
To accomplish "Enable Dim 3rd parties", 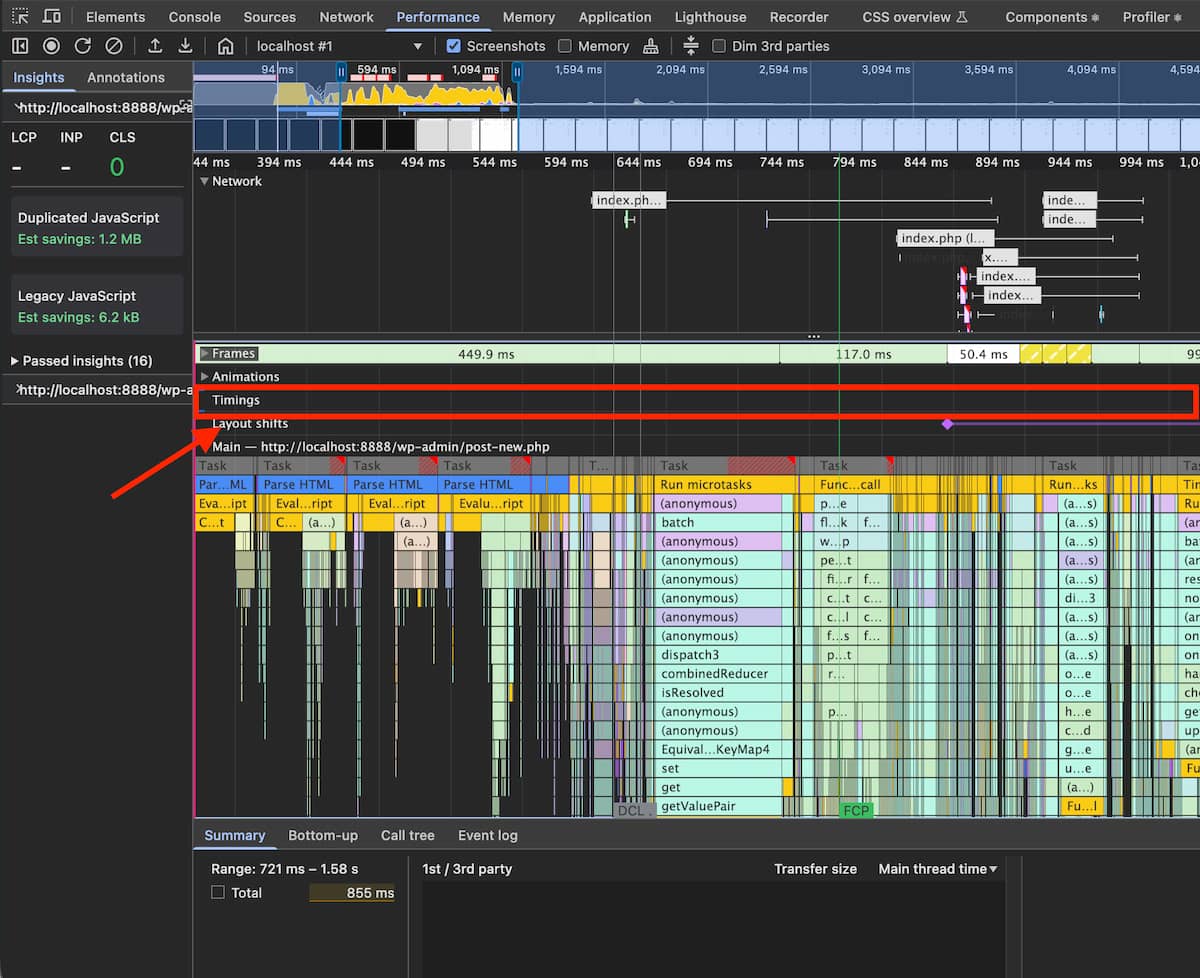I will [719, 45].
